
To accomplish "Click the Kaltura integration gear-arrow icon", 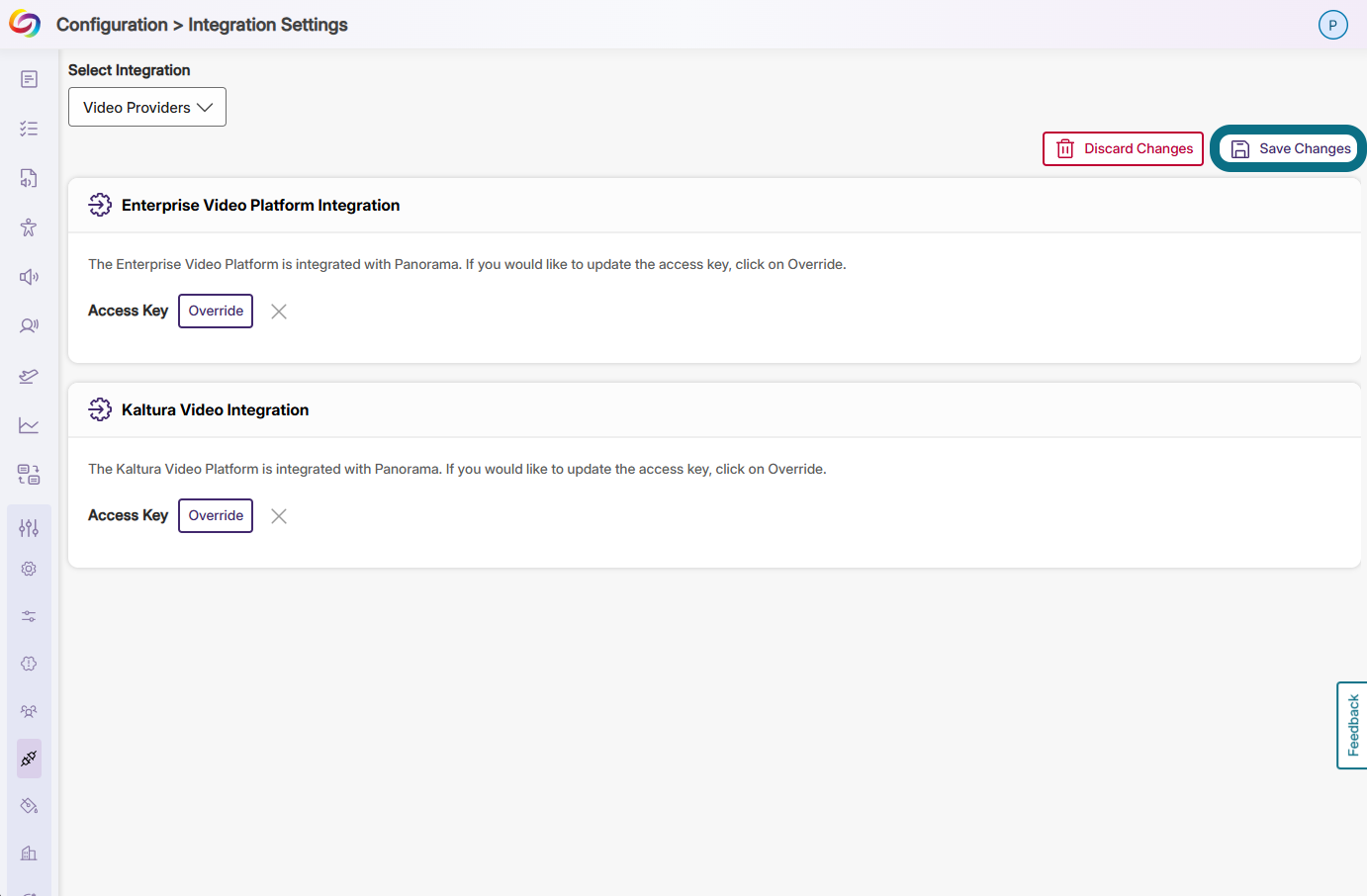I will coord(100,409).
